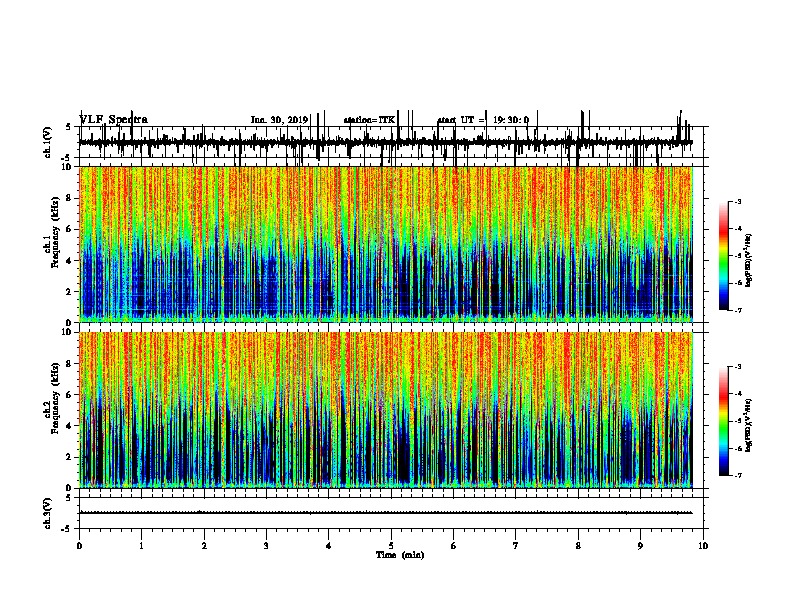Click time-axis tick label "3" at bottom

point(266,546)
